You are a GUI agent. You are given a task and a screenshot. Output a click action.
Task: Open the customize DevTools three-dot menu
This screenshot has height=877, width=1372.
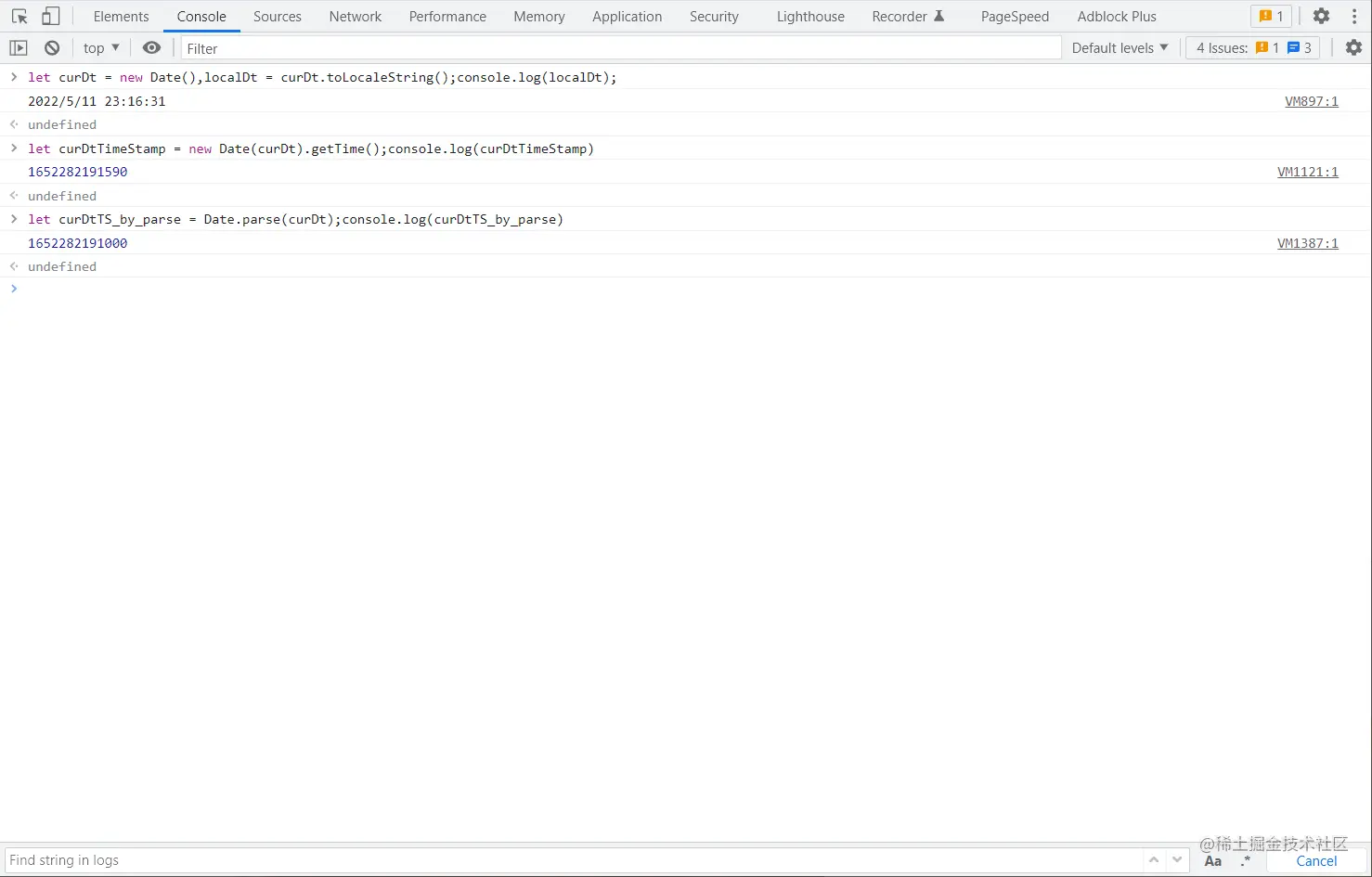coord(1355,16)
